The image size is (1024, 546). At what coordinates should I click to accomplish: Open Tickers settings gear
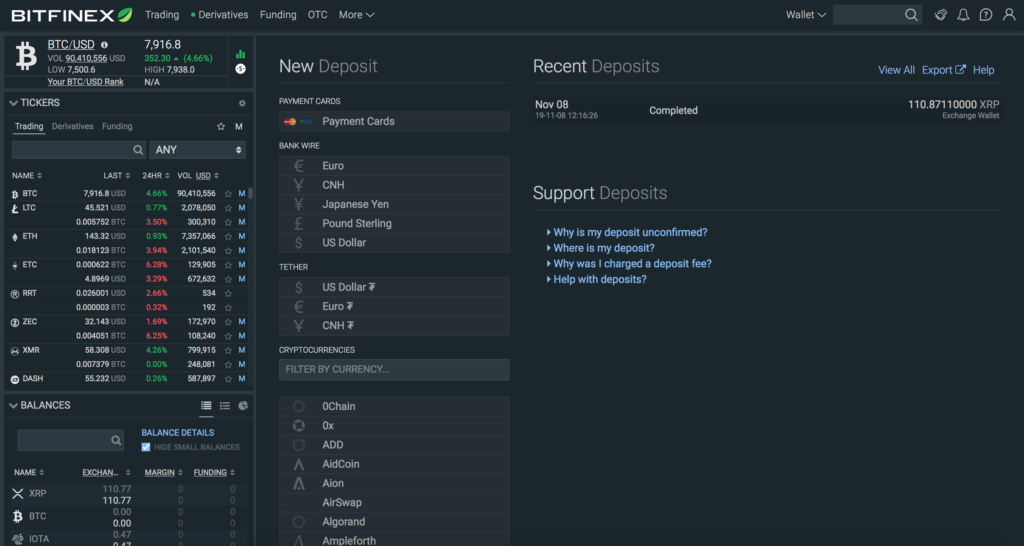click(242, 103)
